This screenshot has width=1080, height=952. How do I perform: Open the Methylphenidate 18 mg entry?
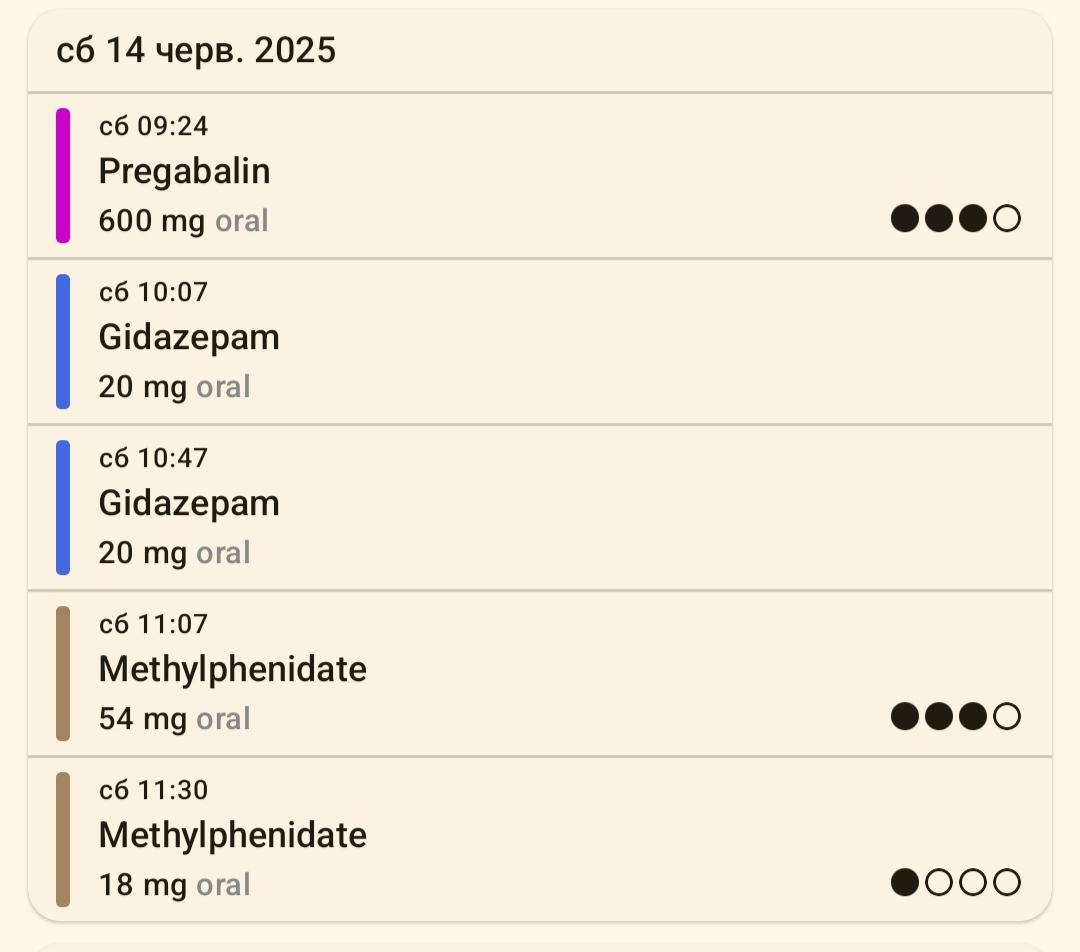coord(232,836)
